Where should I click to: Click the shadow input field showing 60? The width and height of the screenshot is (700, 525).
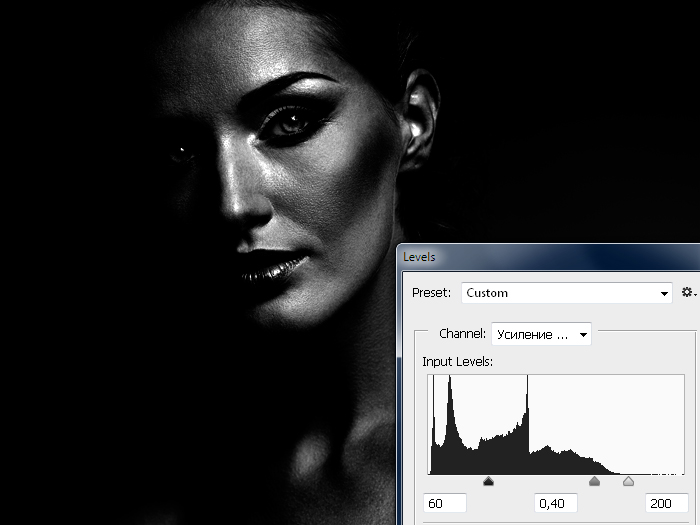point(445,503)
